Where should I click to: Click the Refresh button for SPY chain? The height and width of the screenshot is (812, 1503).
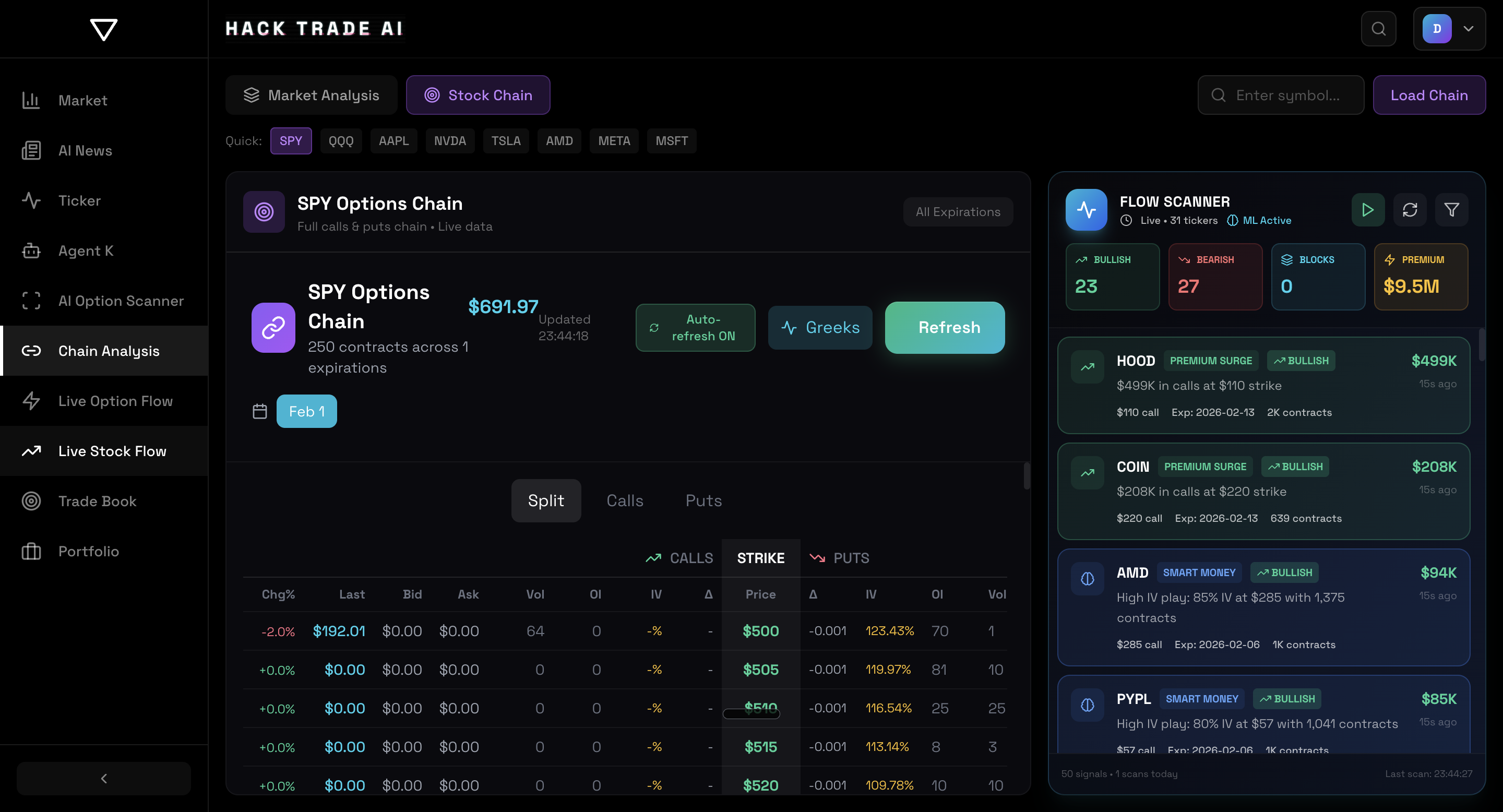(945, 327)
